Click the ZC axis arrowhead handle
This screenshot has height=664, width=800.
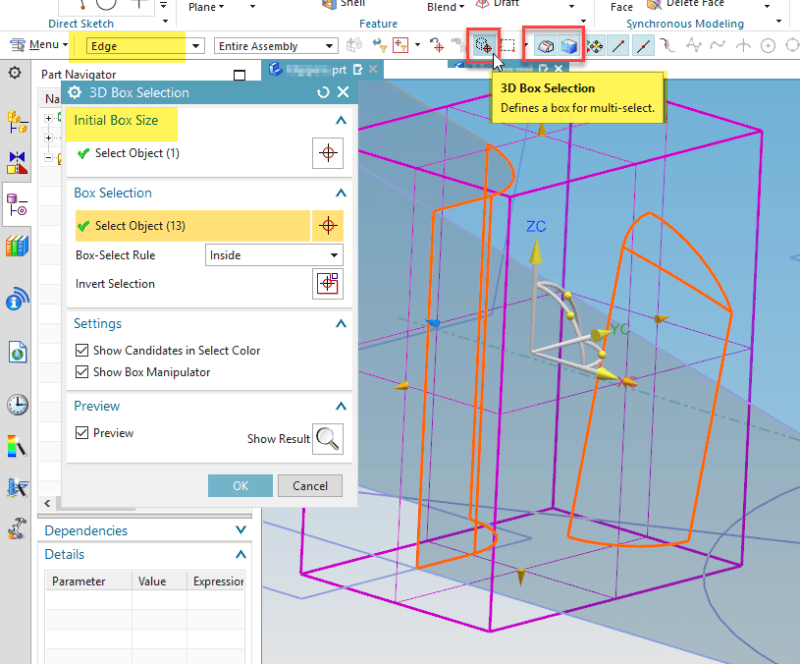pos(535,252)
